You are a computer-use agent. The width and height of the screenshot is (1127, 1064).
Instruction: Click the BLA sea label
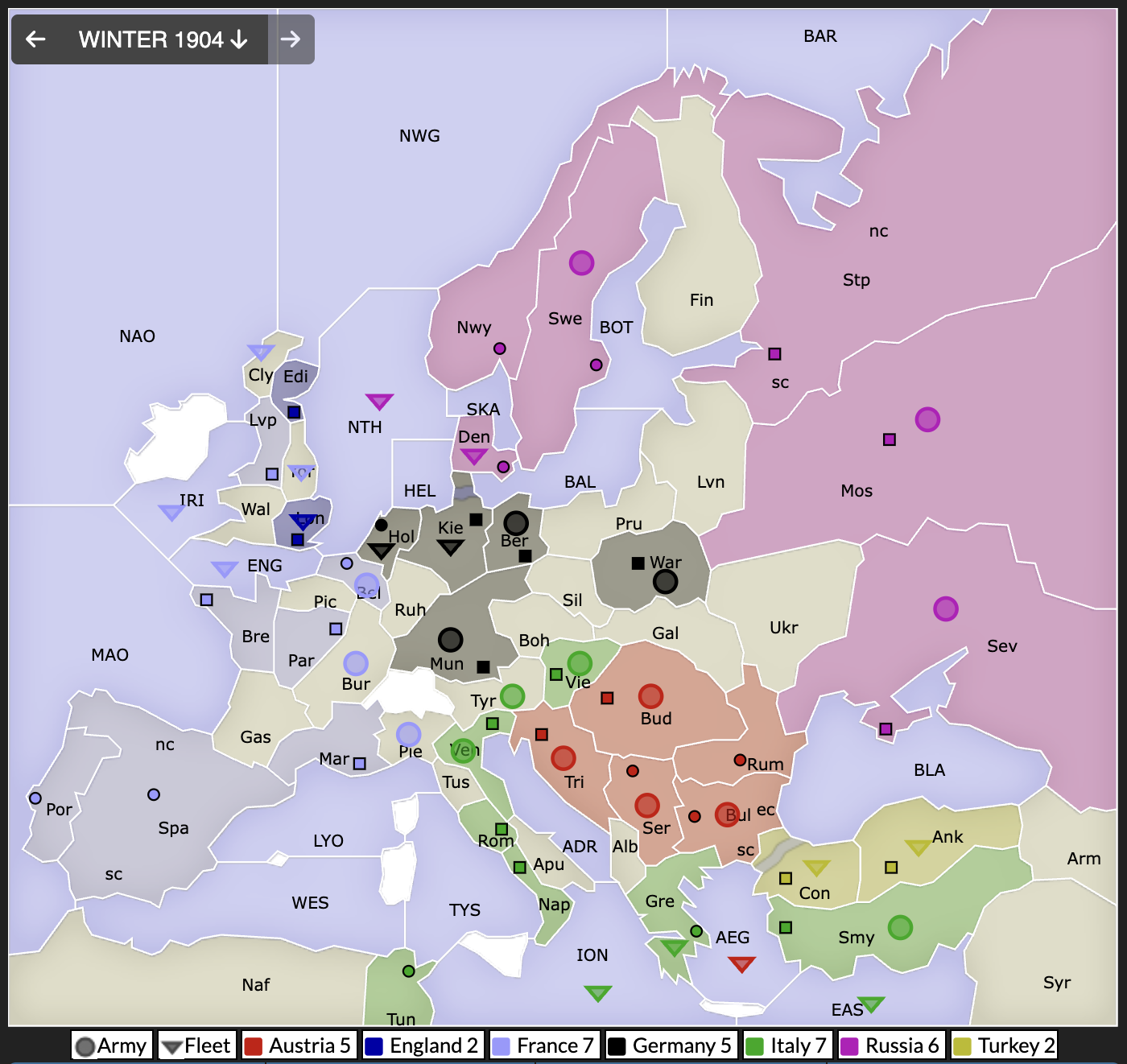929,770
